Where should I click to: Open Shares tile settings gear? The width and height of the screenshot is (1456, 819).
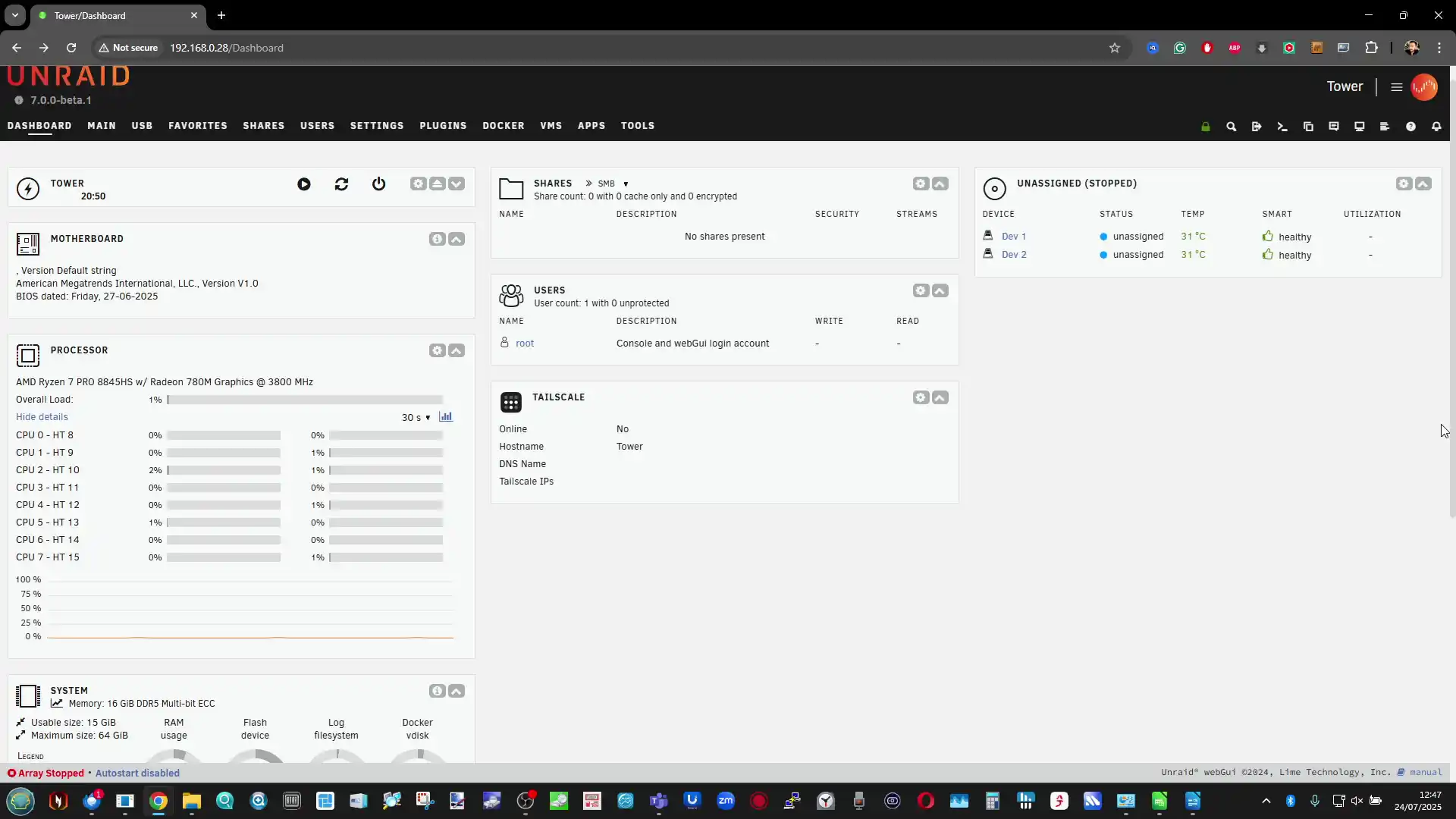pyautogui.click(x=921, y=184)
